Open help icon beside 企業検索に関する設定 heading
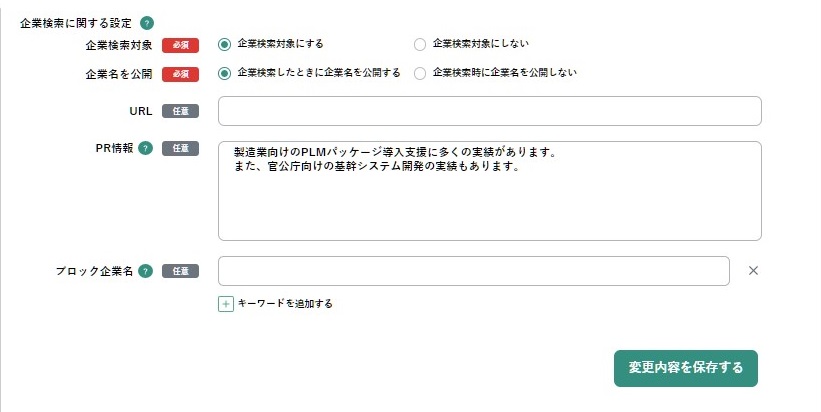 coord(147,23)
